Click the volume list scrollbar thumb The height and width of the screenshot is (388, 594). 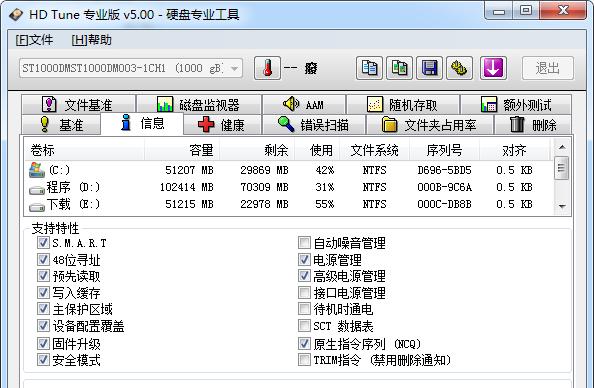[x=562, y=167]
